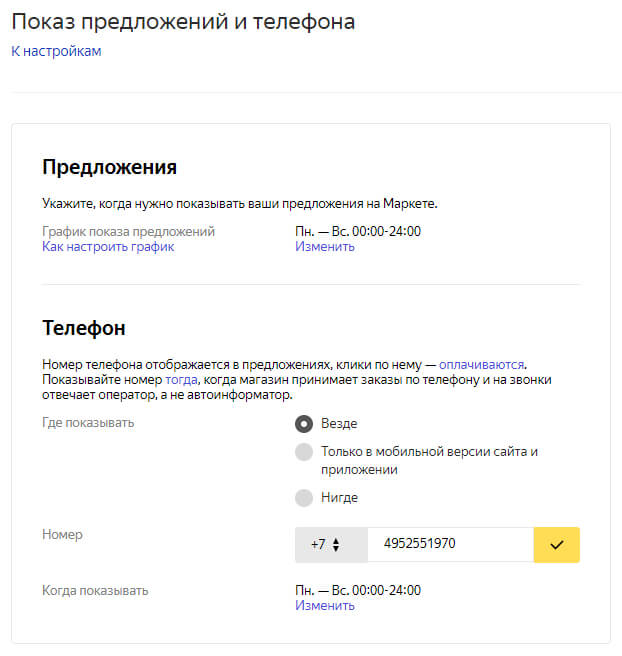The width and height of the screenshot is (622, 656).
Task: Click the "Укажите, когда нужно показывать" description text
Action: coord(240,203)
